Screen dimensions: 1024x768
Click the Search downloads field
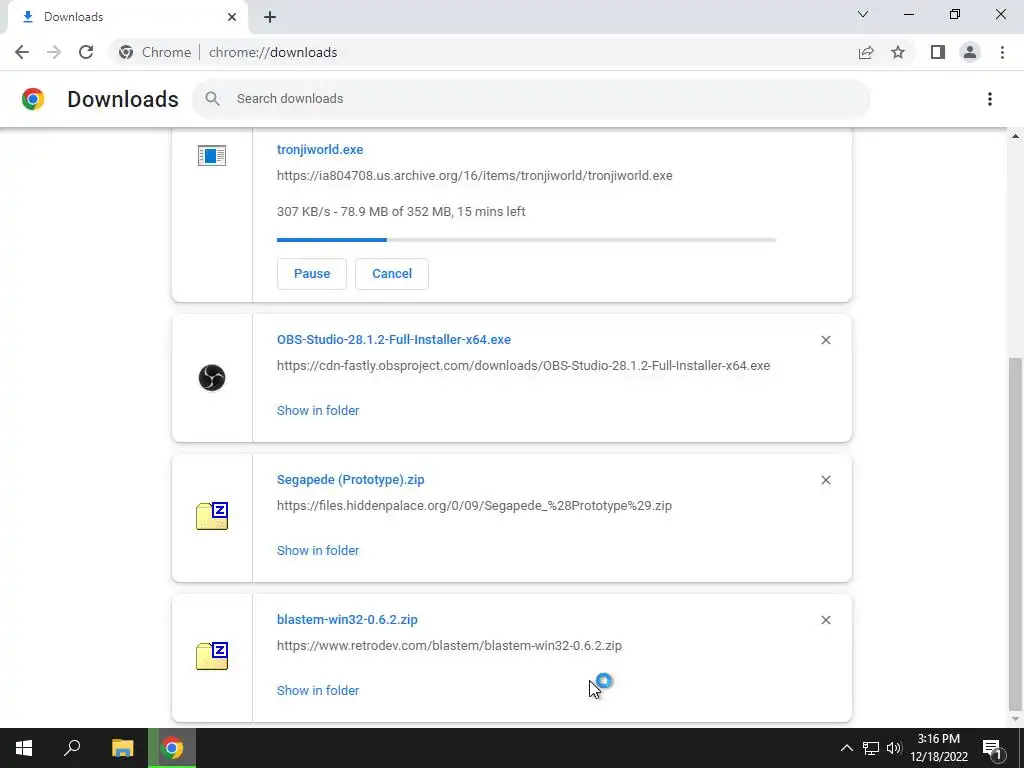tap(531, 99)
